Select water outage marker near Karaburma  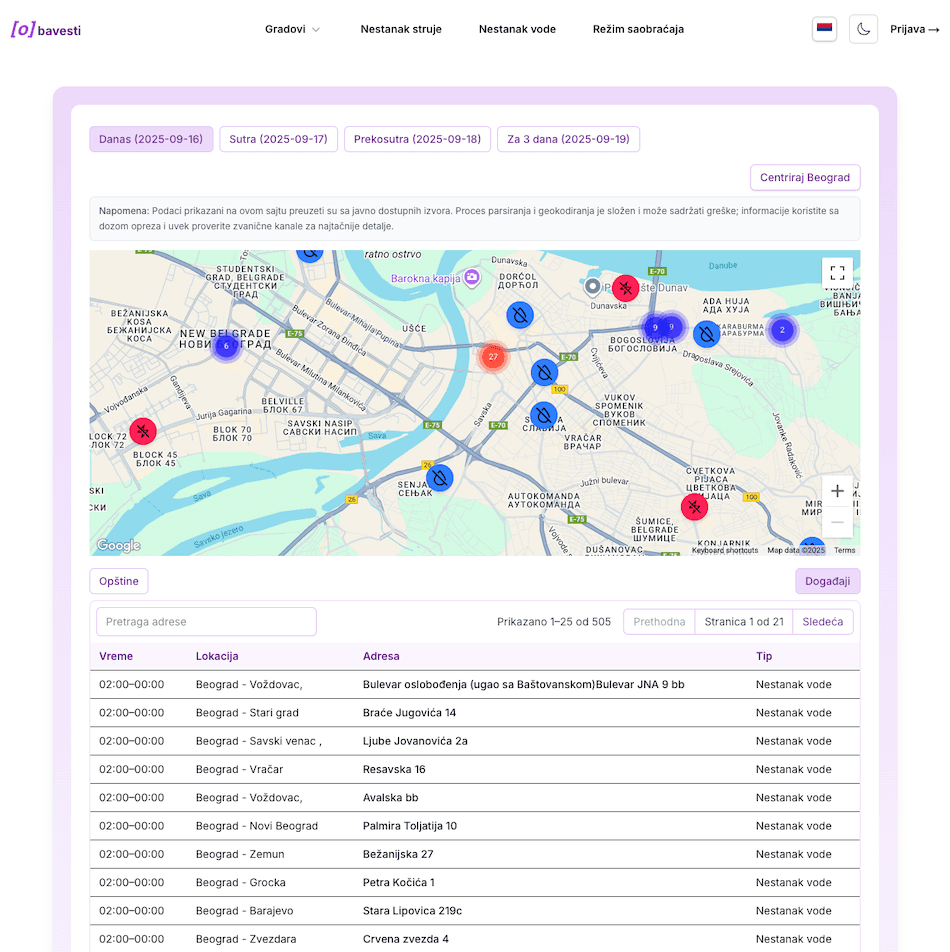coord(707,334)
